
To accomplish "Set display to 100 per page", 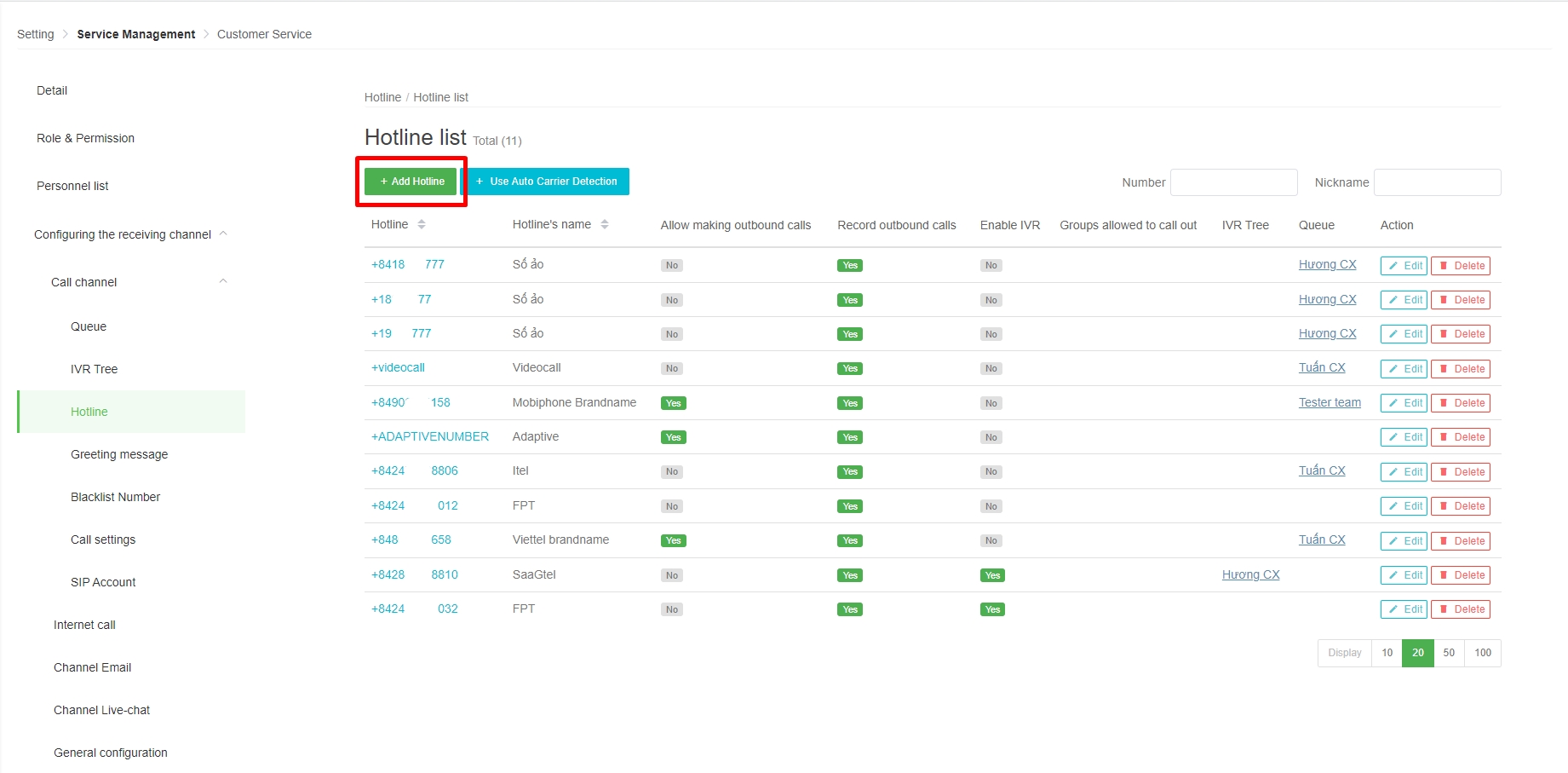I will 1482,653.
